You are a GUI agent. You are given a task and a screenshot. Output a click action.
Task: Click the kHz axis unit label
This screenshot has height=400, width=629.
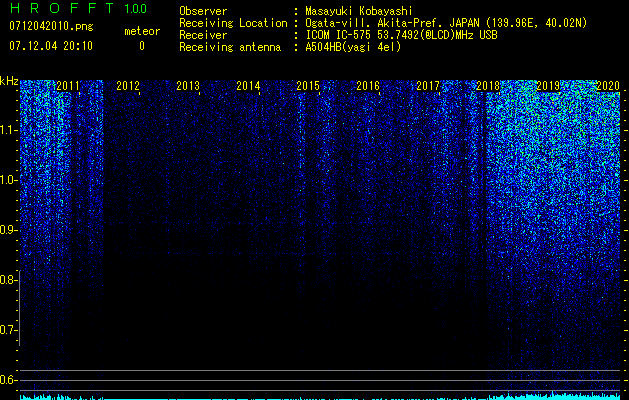(9, 82)
